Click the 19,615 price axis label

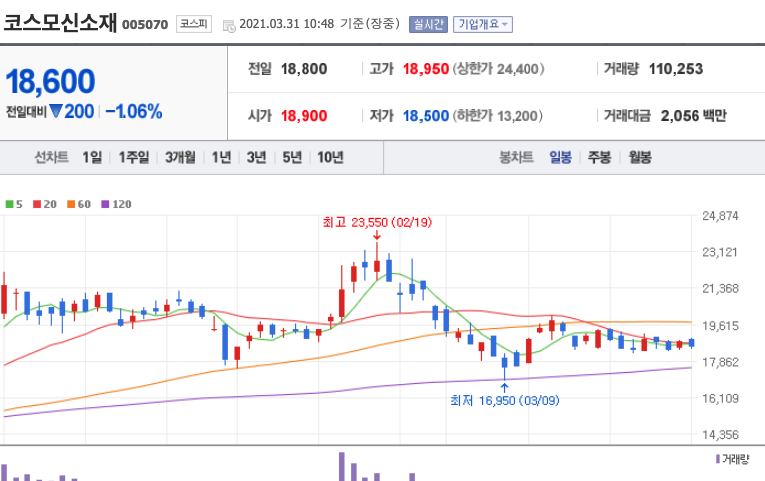tap(720, 325)
